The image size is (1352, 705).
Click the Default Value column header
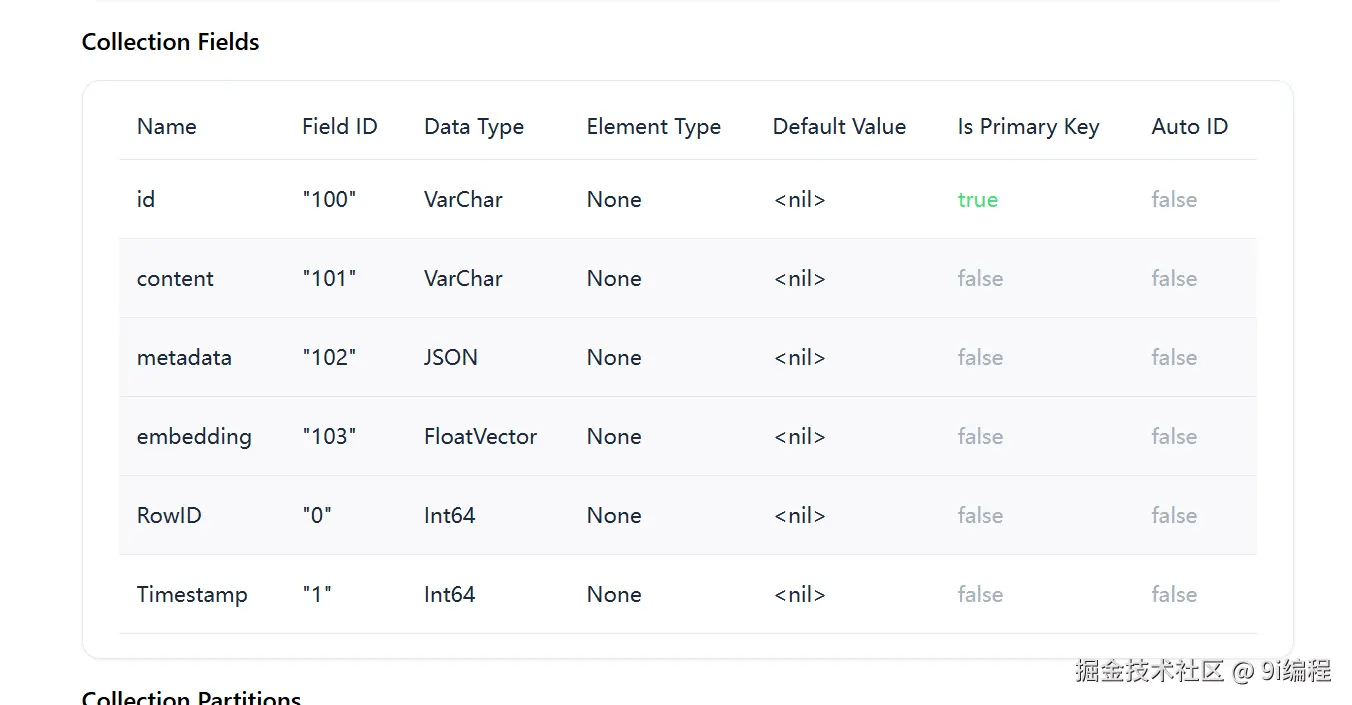point(839,127)
